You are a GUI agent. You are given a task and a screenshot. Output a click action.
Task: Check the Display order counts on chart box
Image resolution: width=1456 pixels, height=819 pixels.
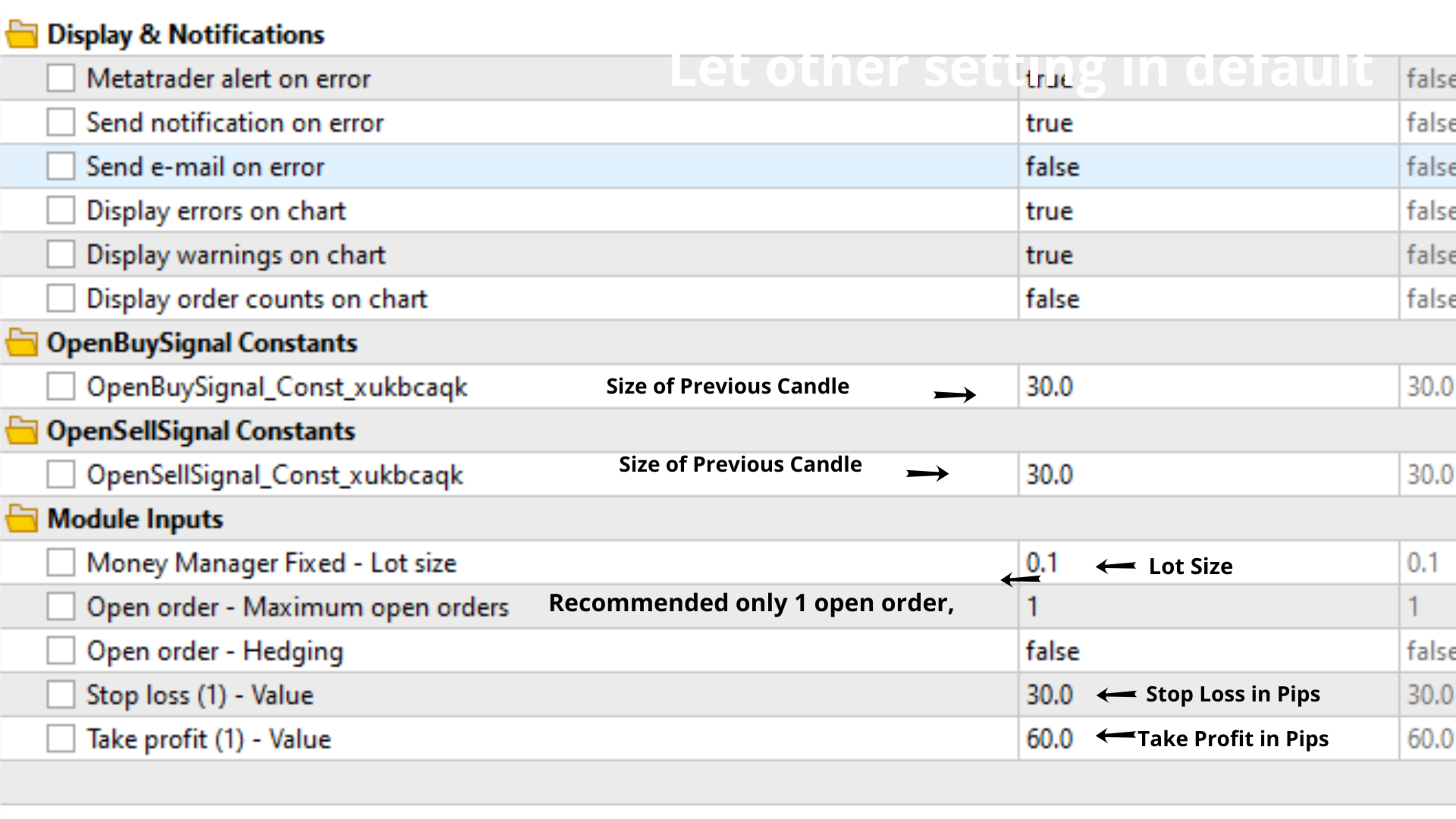pyautogui.click(x=61, y=298)
